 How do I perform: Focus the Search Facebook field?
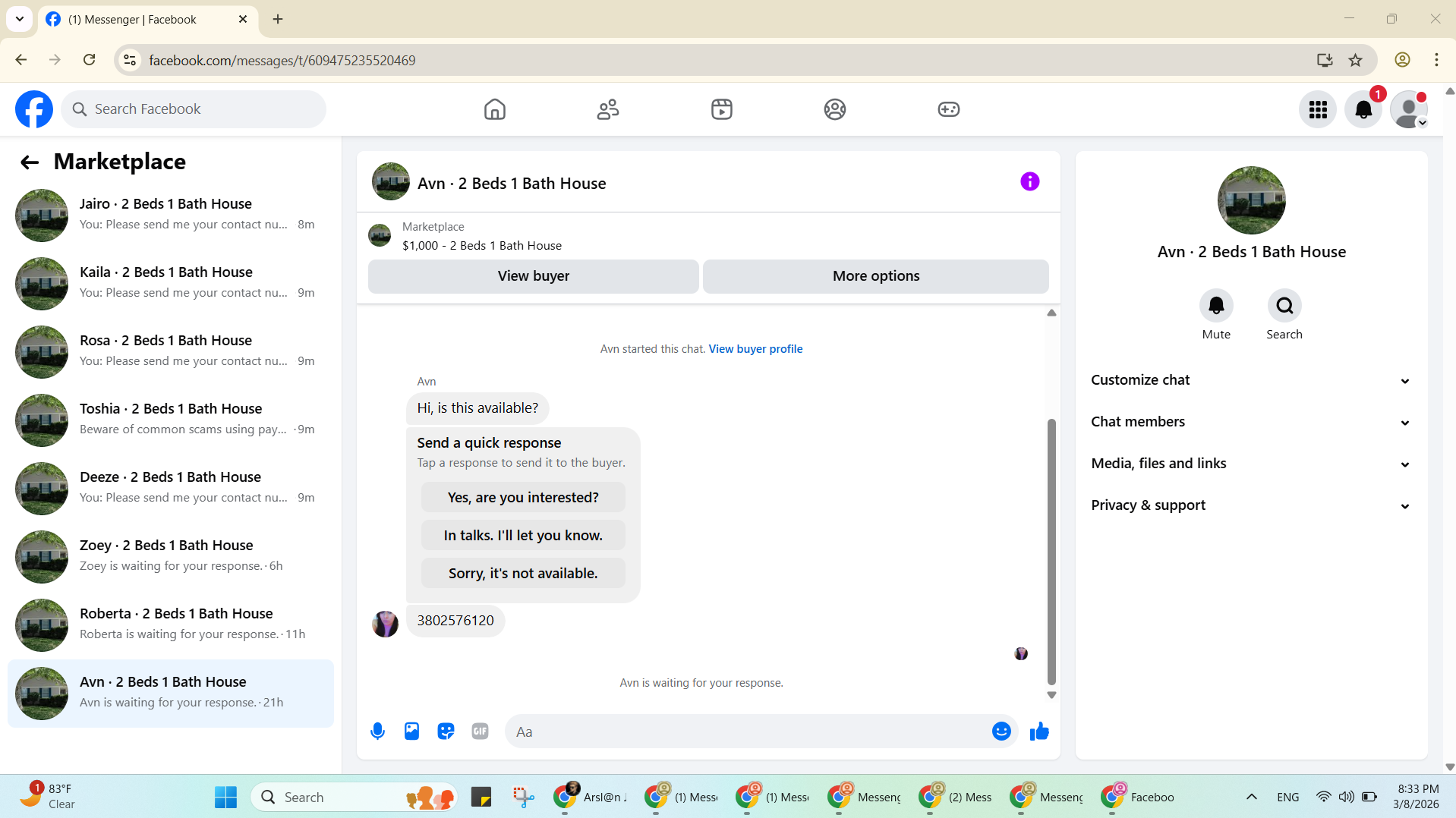click(x=194, y=109)
